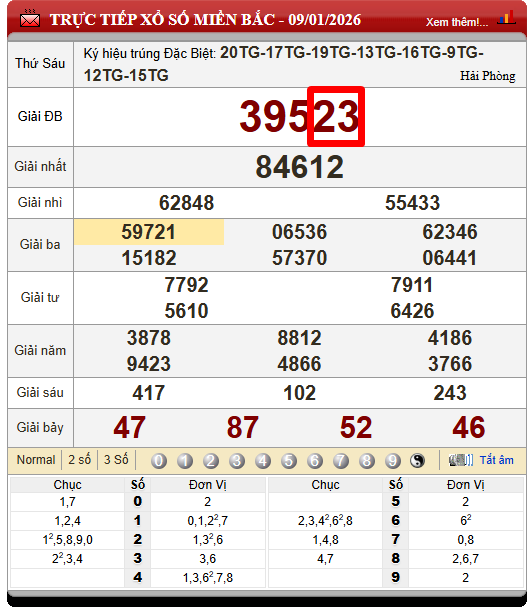
Task: Switch to 2 số display mode
Action: coord(80,460)
